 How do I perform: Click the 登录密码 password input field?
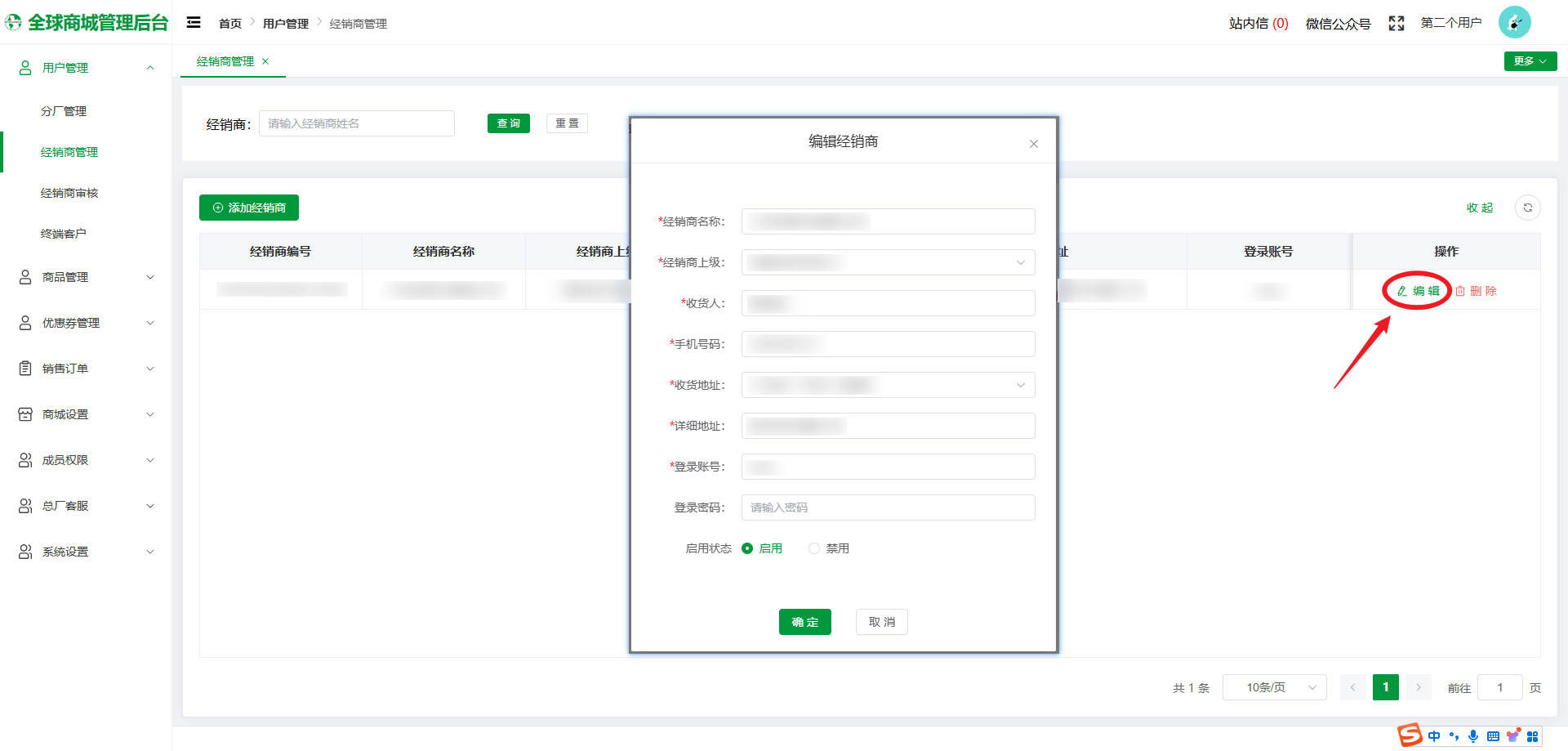click(x=888, y=507)
